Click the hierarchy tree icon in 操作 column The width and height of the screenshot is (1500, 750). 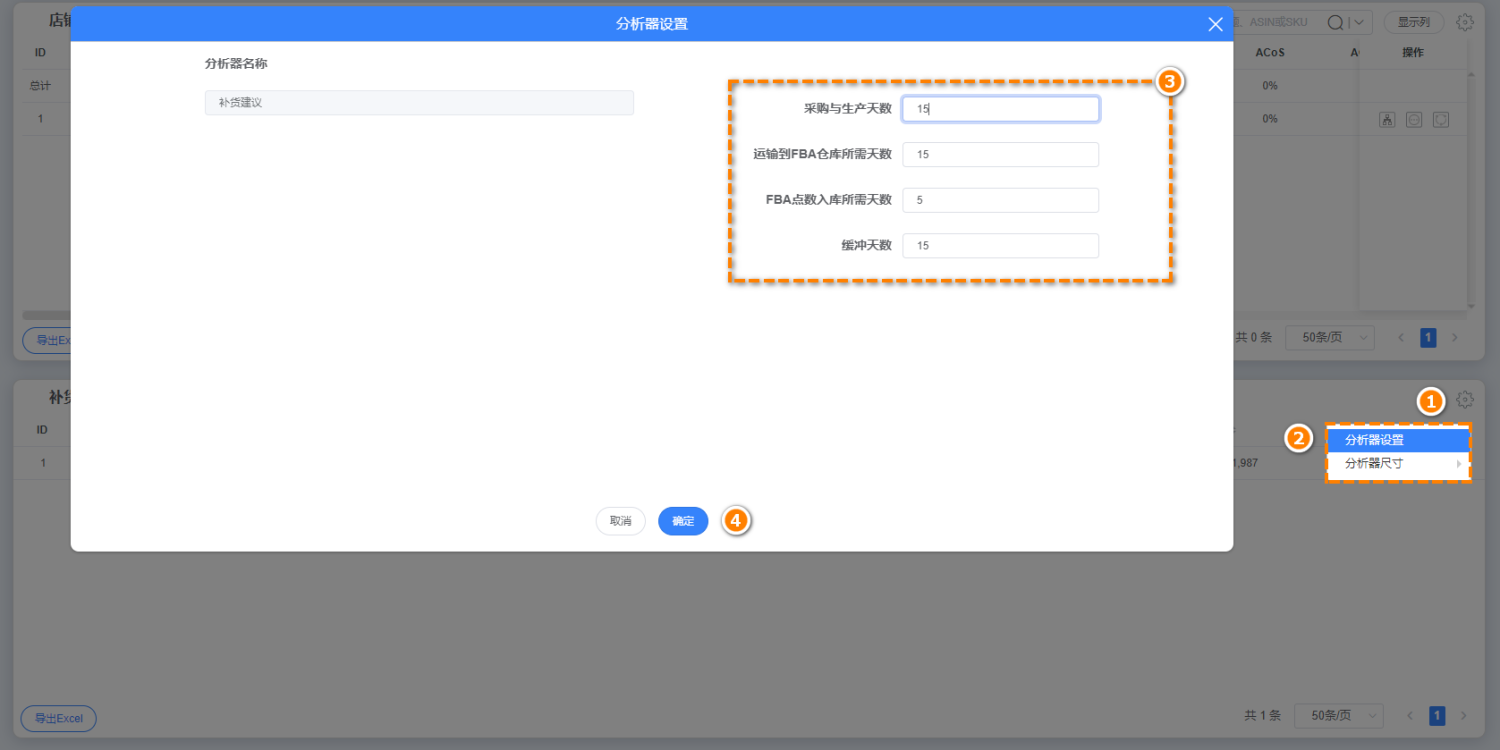1387,120
